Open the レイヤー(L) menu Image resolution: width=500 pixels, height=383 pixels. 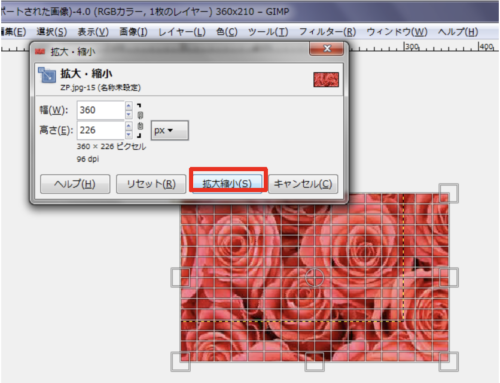[x=182, y=32]
